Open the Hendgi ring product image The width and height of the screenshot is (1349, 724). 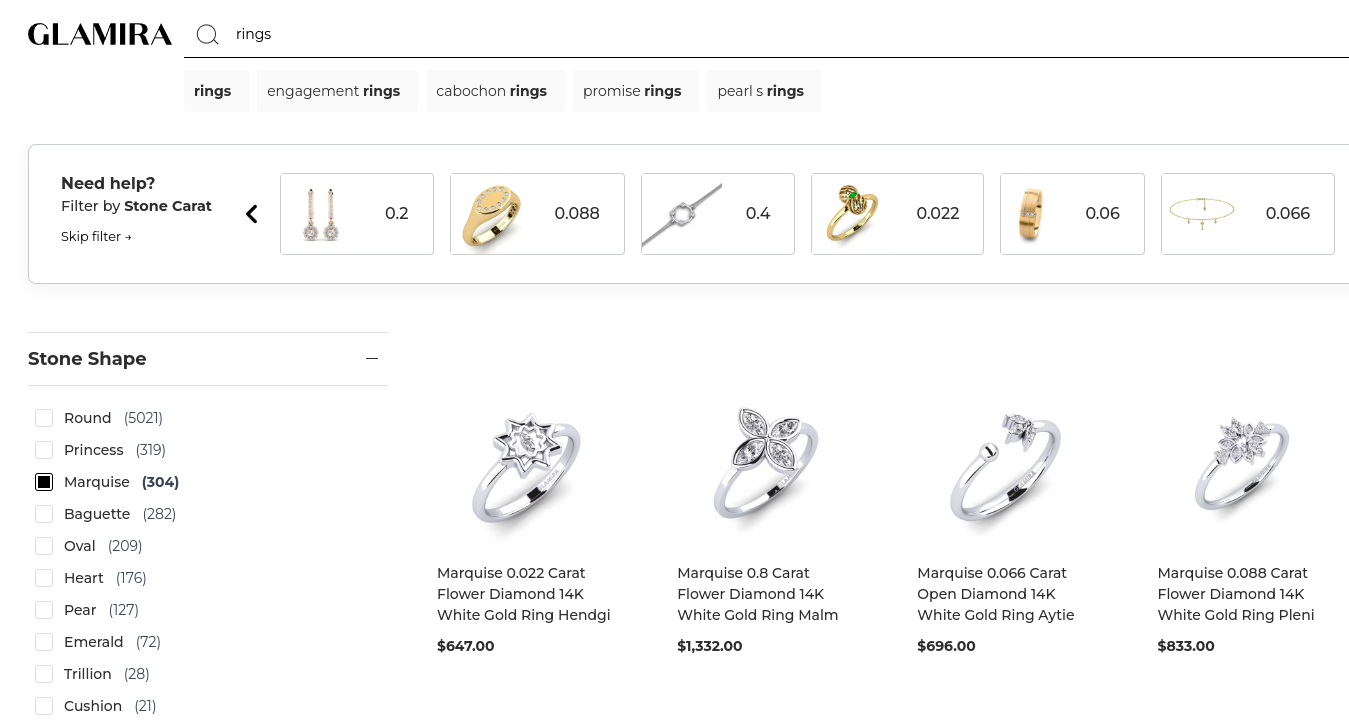point(524,464)
